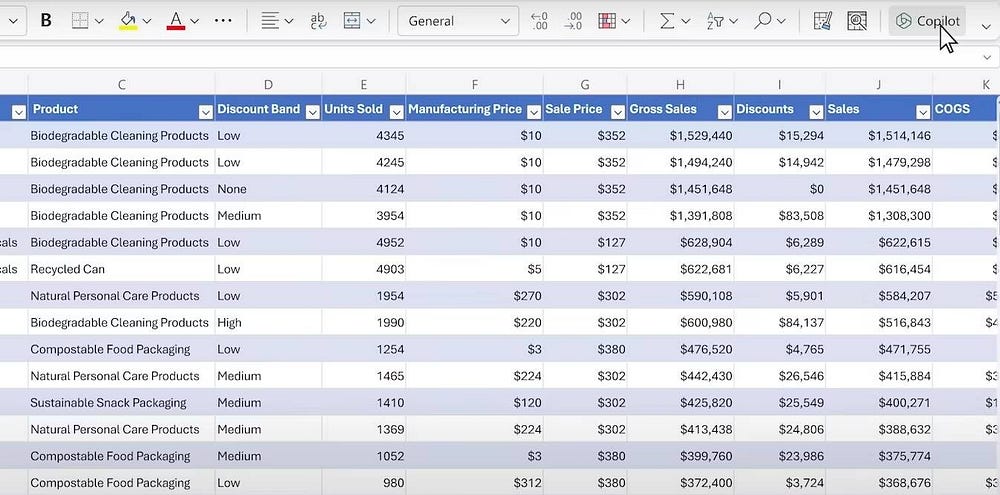Screen dimensions: 1000x495
Task: Select the High discount band cell
Action: tap(268, 323)
